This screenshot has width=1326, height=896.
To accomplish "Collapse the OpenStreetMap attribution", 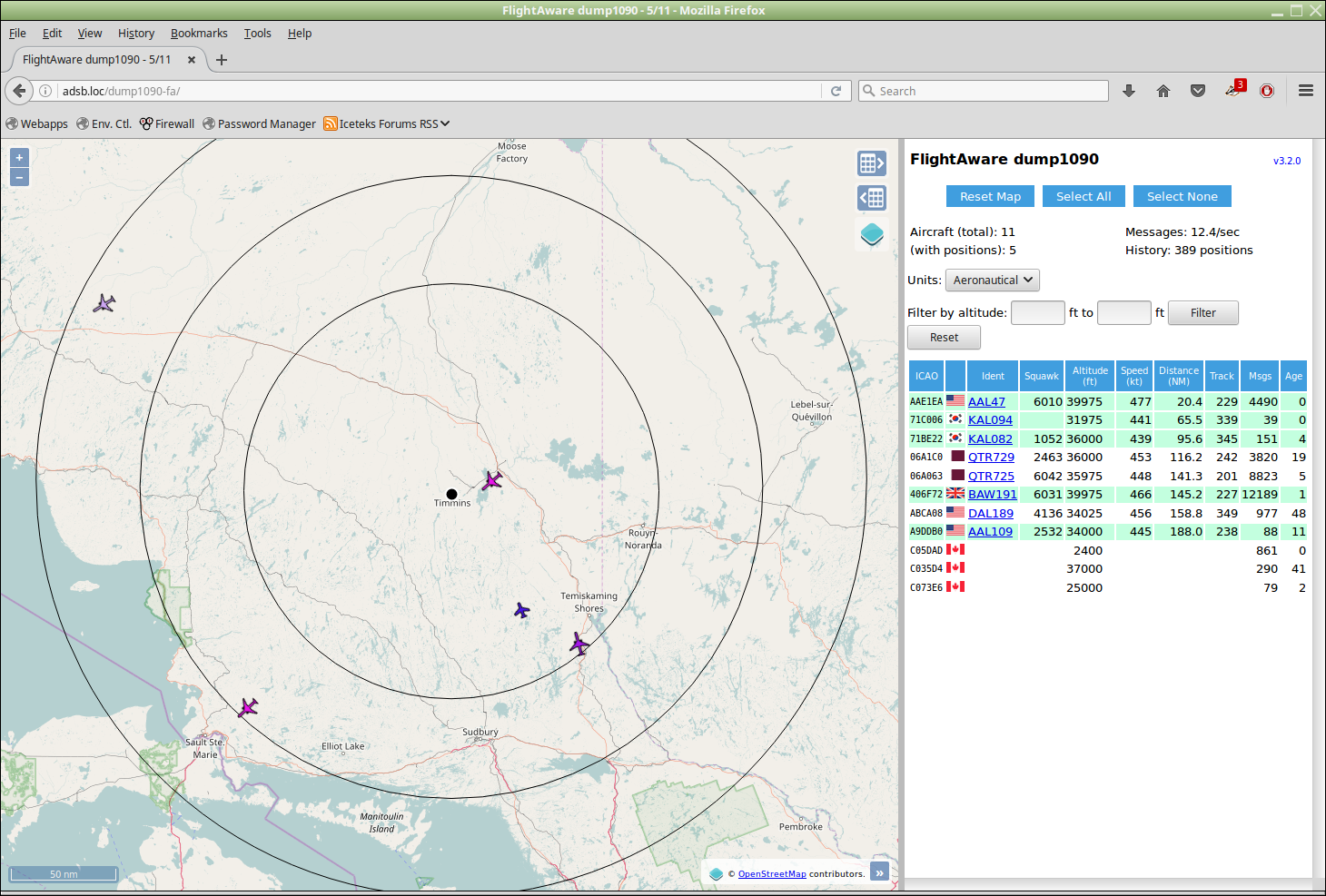I will coord(879,873).
